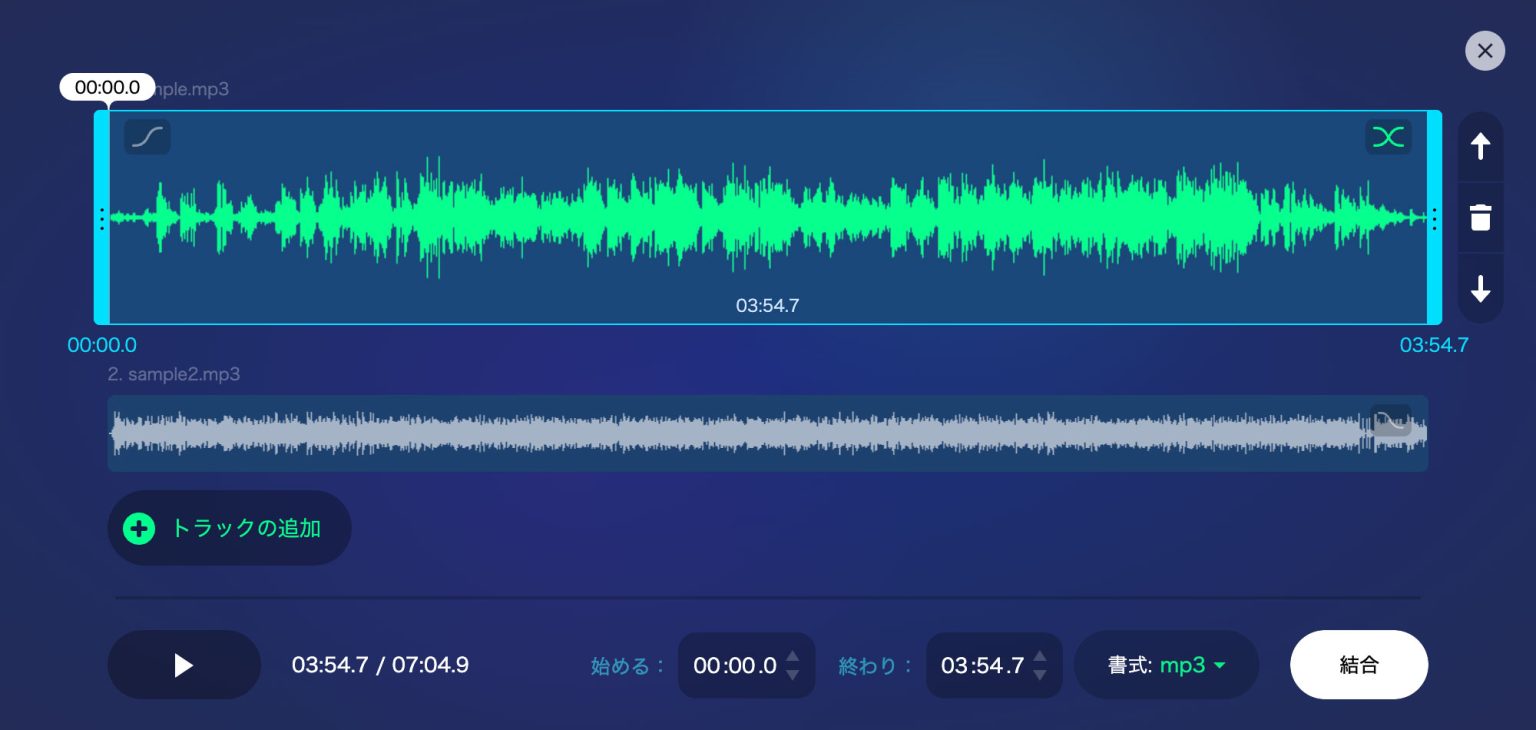The height and width of the screenshot is (730, 1536).
Task: Select the sample2.mp3 waveform
Action: click(x=768, y=433)
